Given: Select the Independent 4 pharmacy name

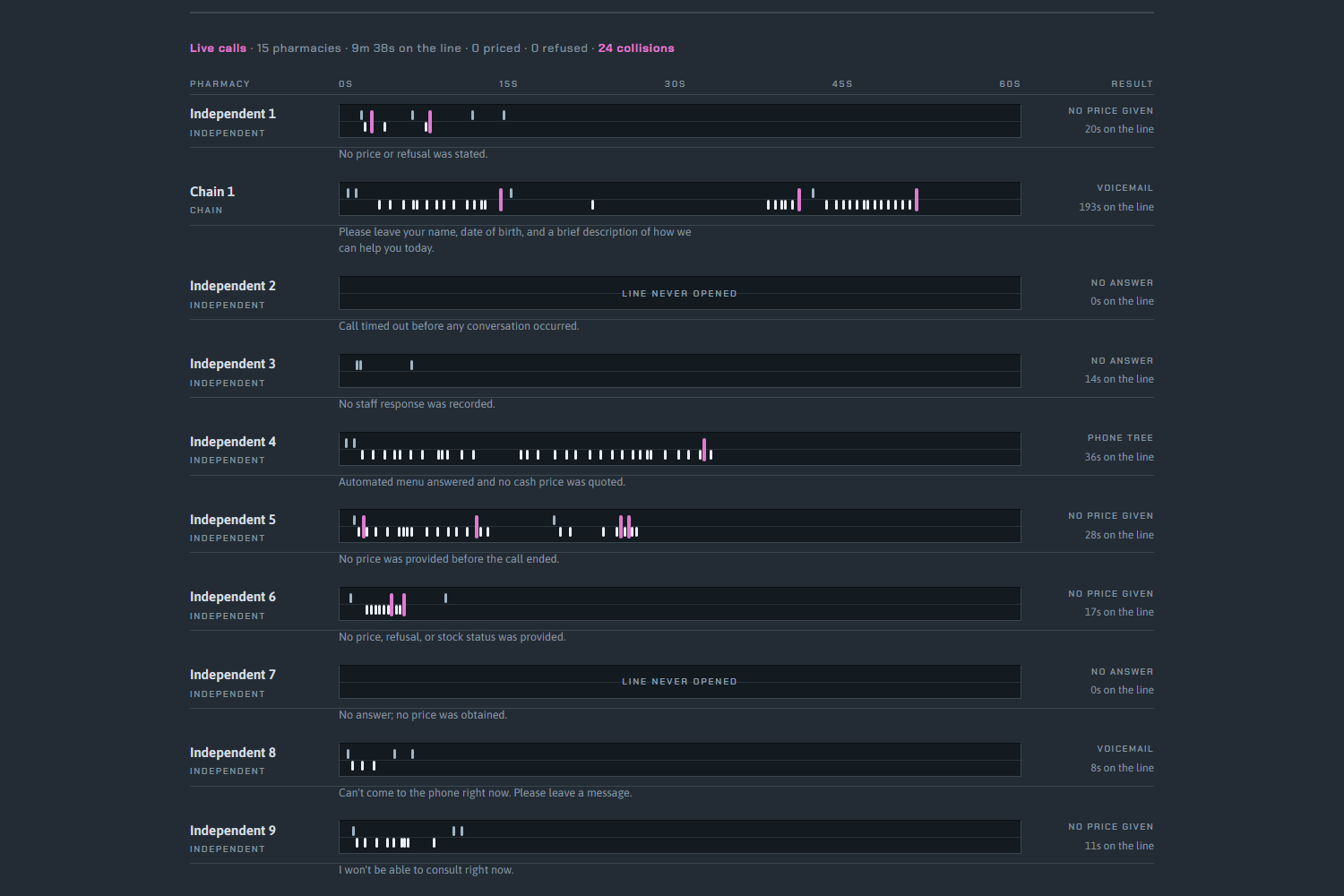Looking at the screenshot, I should (x=233, y=442).
